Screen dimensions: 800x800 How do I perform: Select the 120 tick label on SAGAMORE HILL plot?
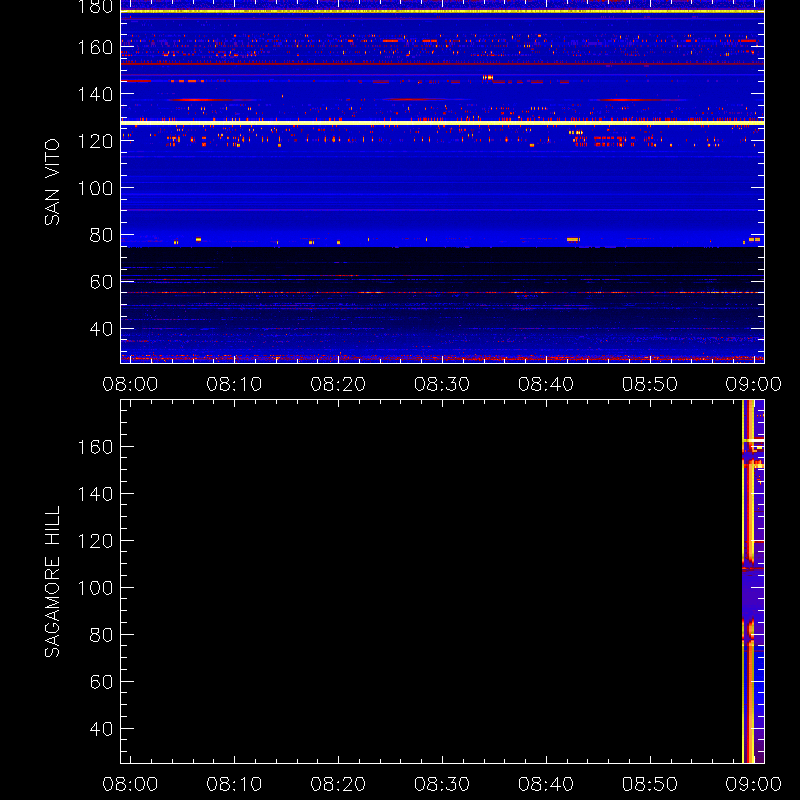pyautogui.click(x=95, y=541)
